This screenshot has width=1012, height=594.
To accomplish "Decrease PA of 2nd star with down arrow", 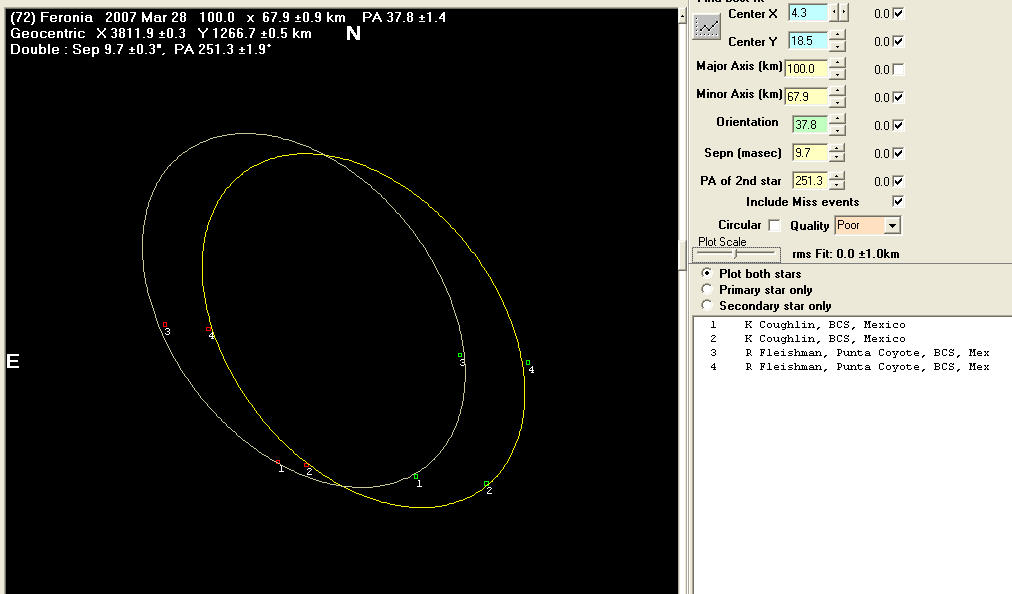I will (836, 185).
